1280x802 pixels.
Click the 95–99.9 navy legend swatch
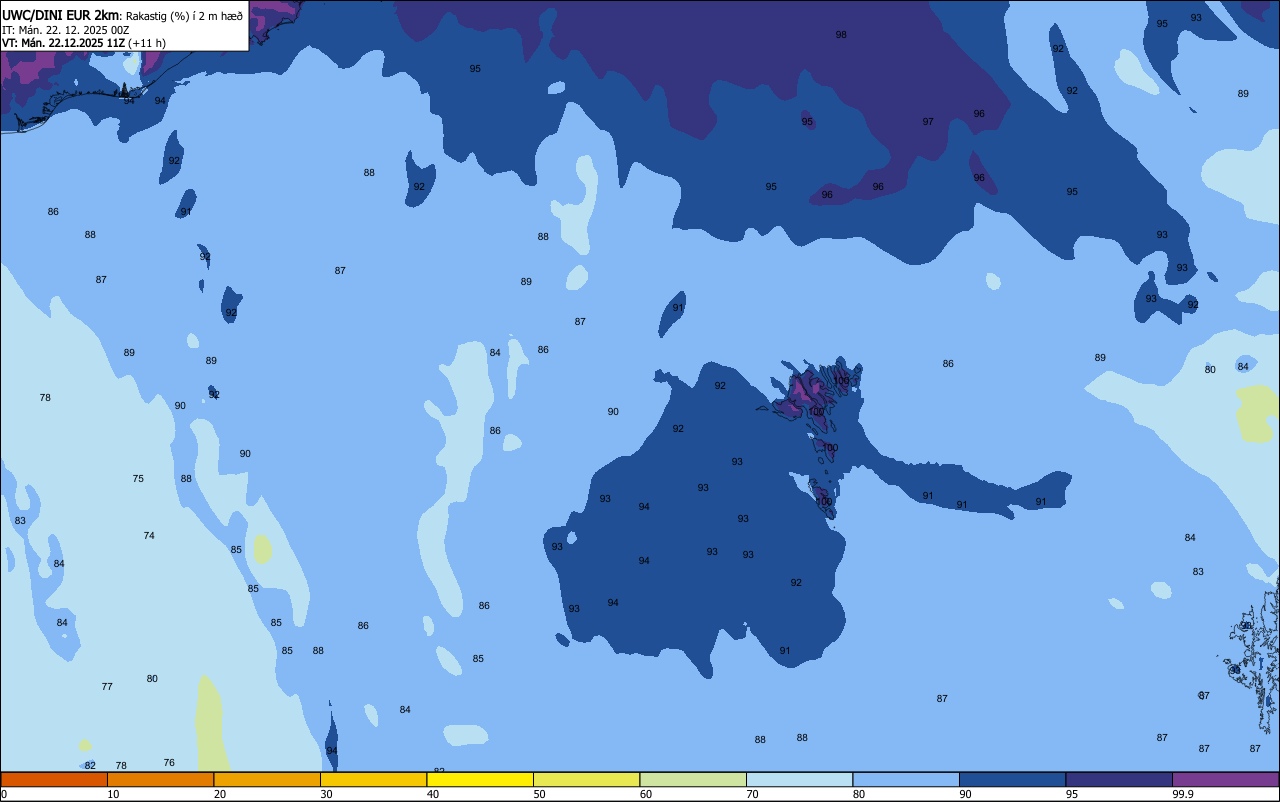coord(1119,779)
